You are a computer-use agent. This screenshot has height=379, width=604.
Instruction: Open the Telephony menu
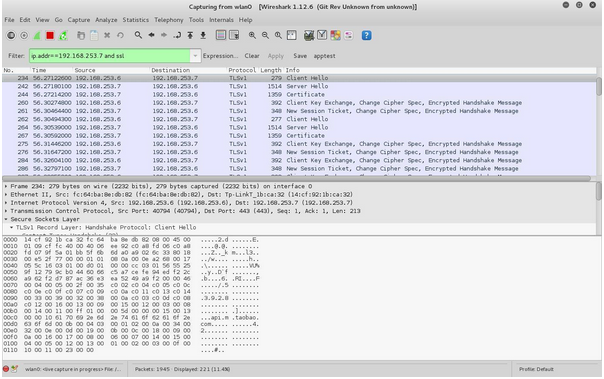point(169,20)
